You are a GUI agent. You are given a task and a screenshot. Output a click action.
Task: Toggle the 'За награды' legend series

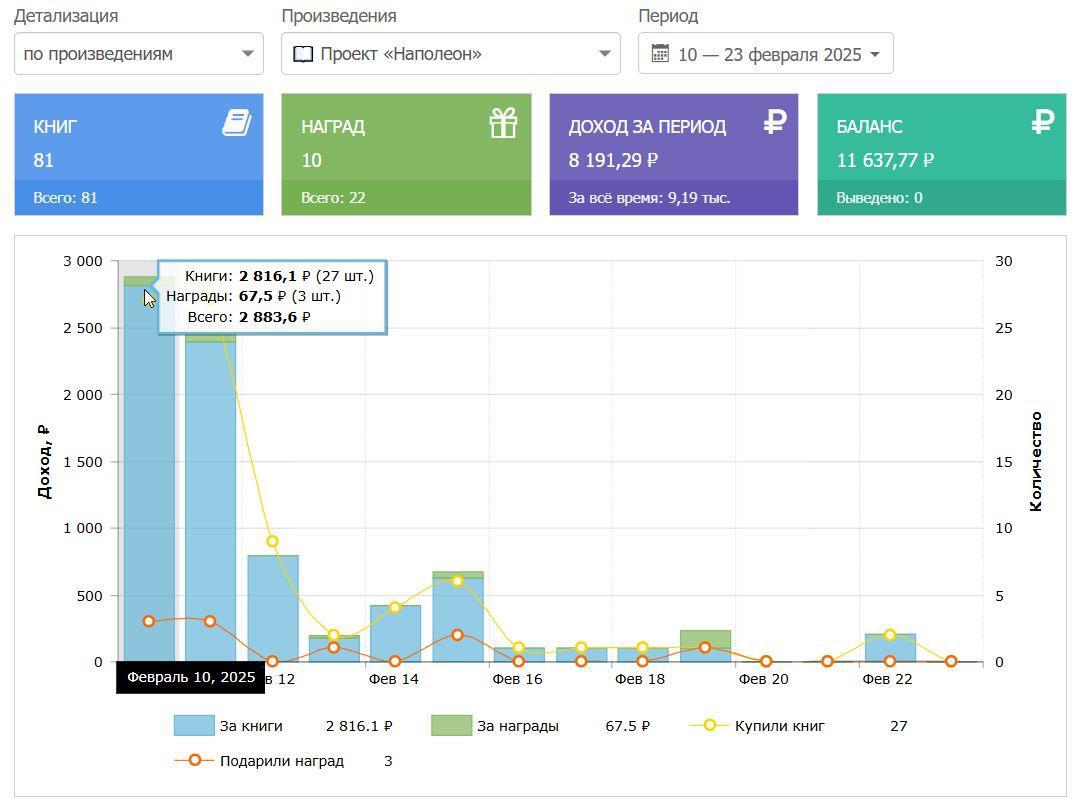[x=517, y=726]
